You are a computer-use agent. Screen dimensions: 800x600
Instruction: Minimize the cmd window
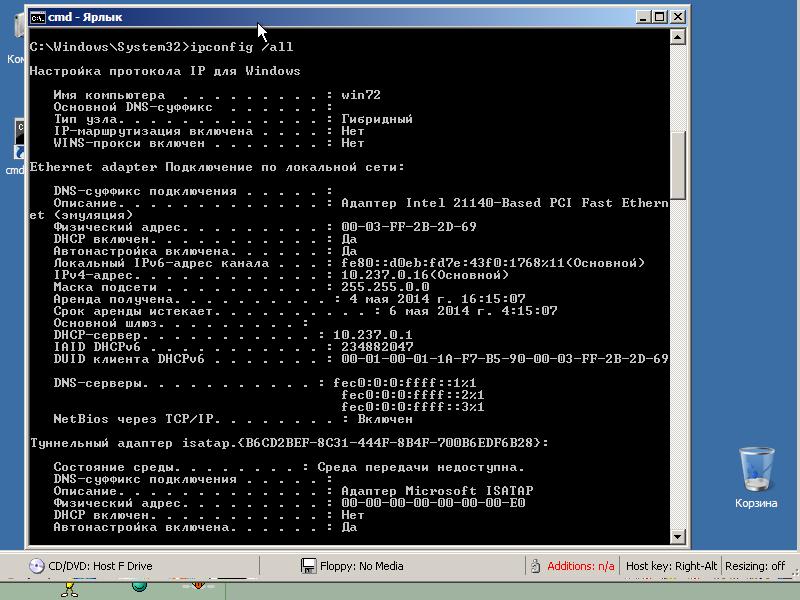coord(643,17)
